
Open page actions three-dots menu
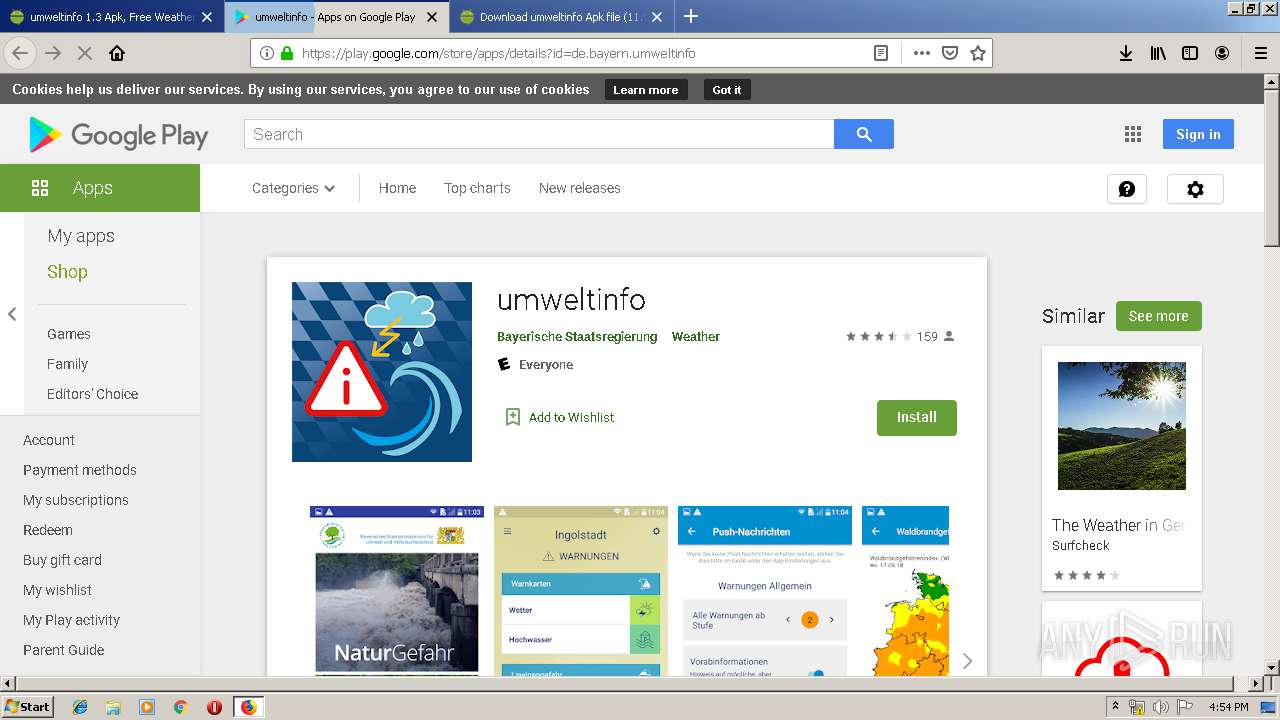(922, 54)
